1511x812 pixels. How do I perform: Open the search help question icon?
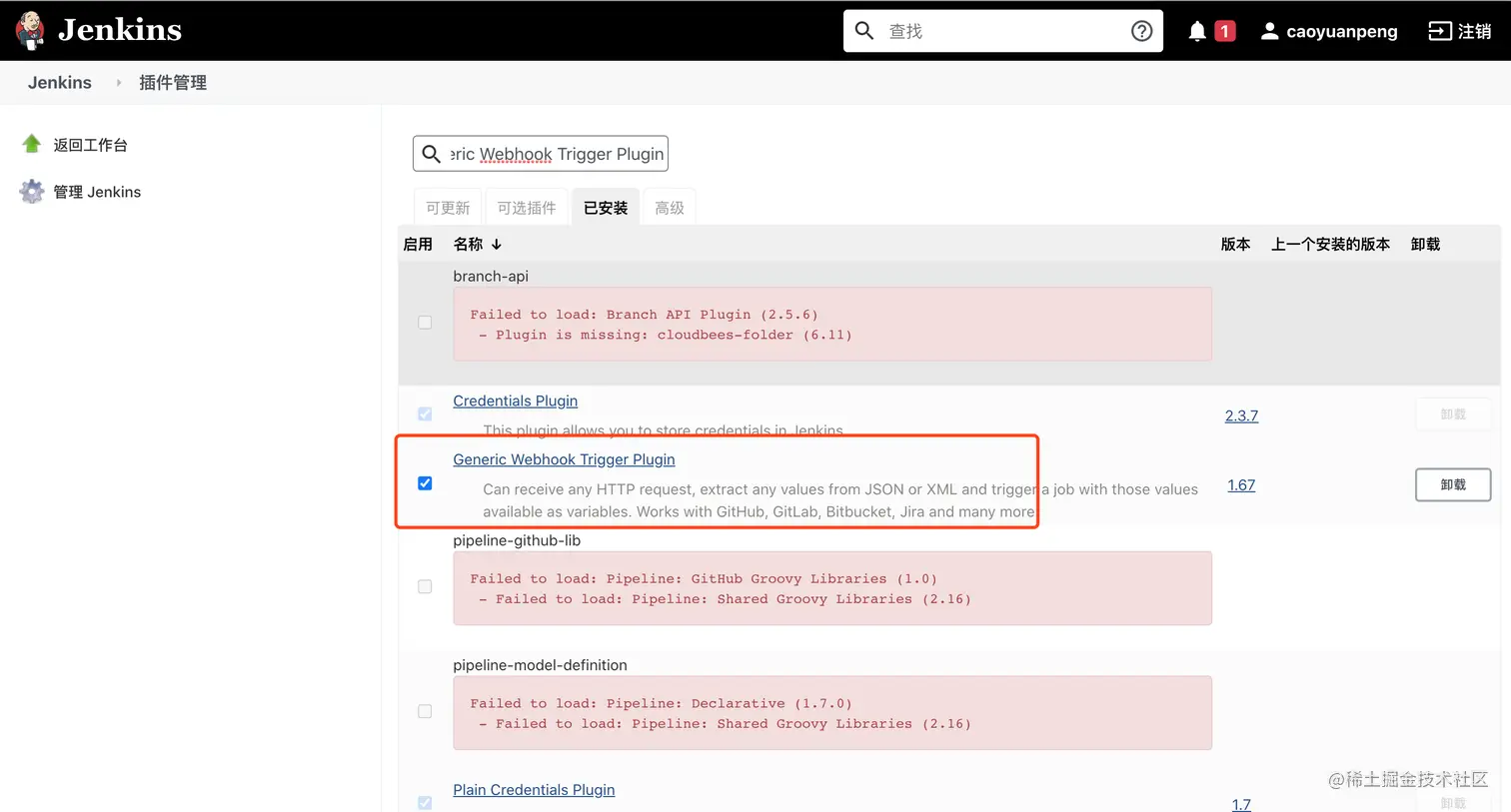[x=1141, y=31]
